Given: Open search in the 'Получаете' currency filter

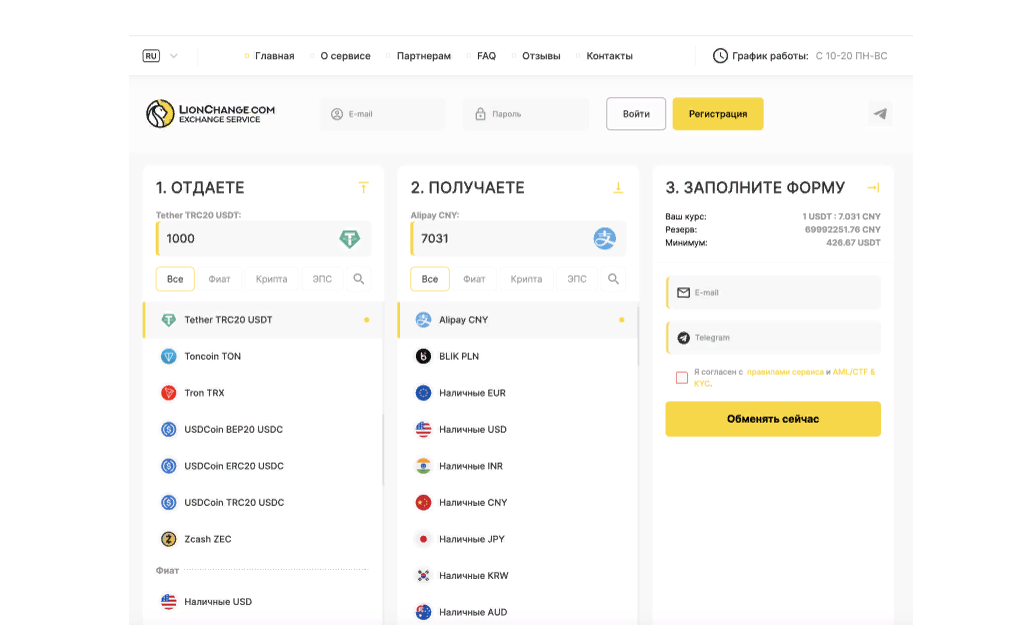Looking at the screenshot, I should (614, 279).
